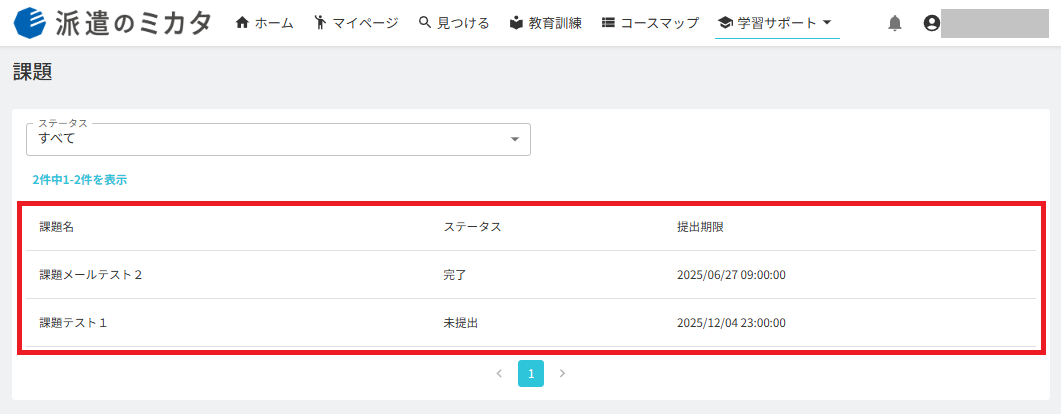1061x414 pixels.
Task: Click the person icon beside マイページ
Action: tap(320, 23)
